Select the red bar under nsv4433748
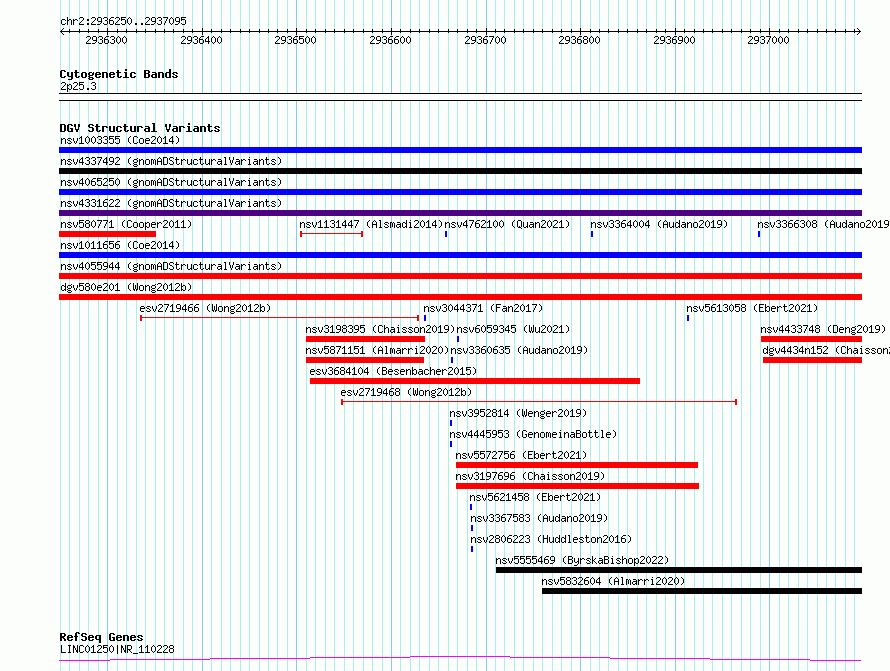Viewport: 890px width, 671px height. click(811, 339)
